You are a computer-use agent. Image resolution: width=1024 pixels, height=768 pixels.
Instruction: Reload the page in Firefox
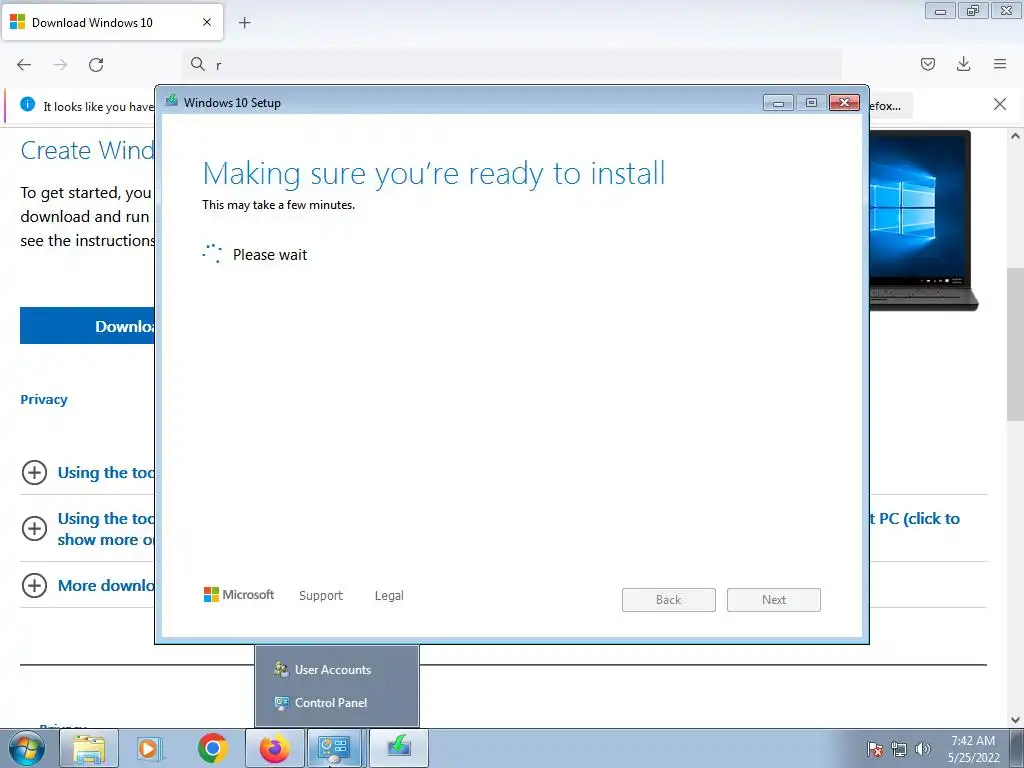(96, 64)
